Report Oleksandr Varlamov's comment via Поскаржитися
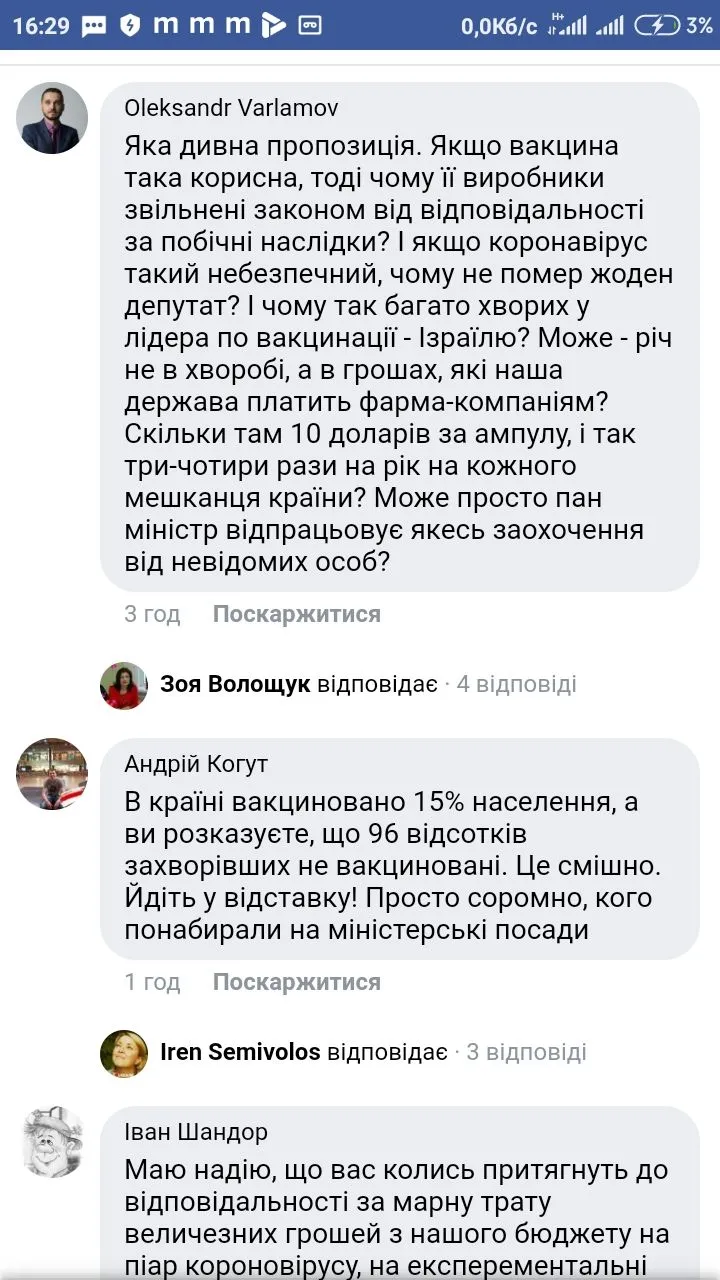This screenshot has width=720, height=1280. pyautogui.click(x=296, y=614)
